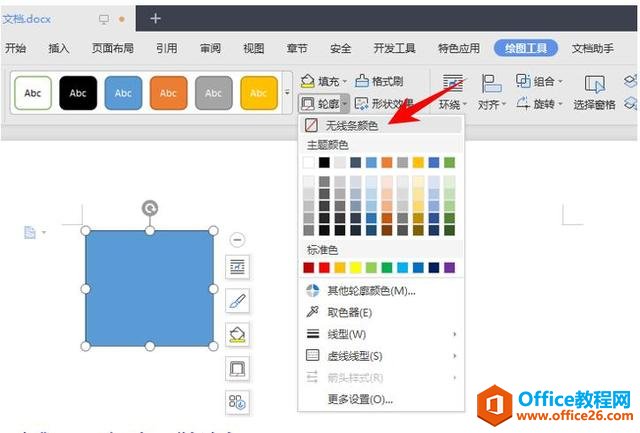Expand the Wrap (环绕) dropdown arrow

465,105
